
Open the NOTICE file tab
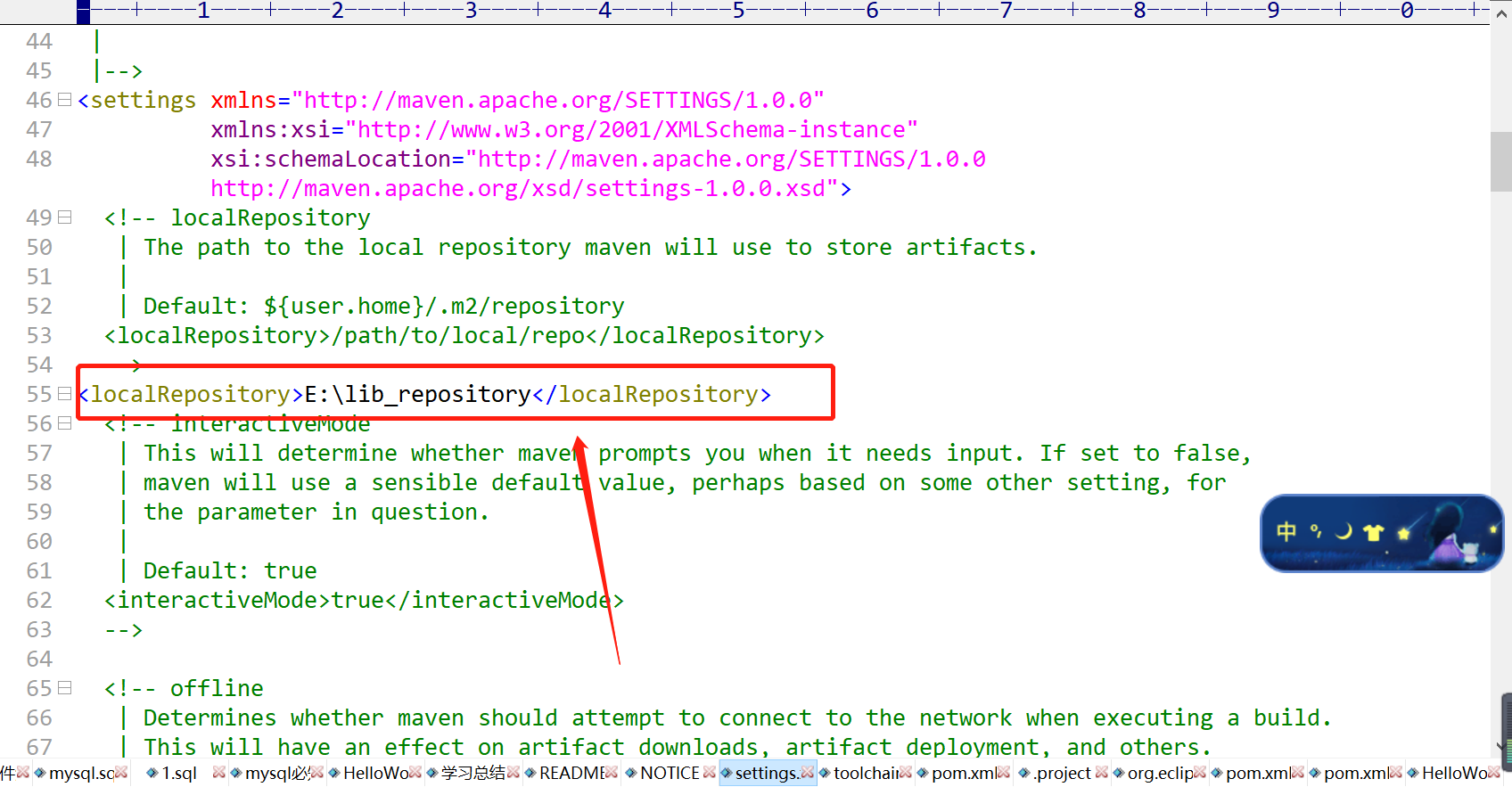point(670,773)
